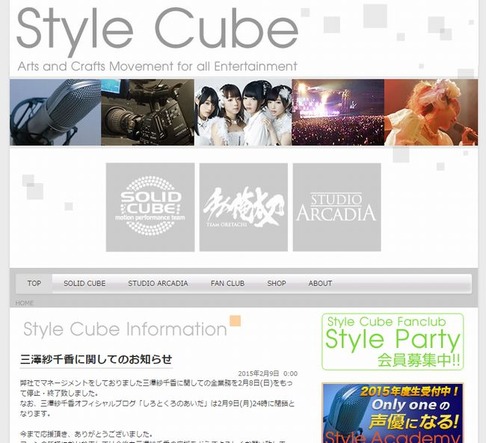Click the Style Cube site logo

pyautogui.click(x=157, y=31)
